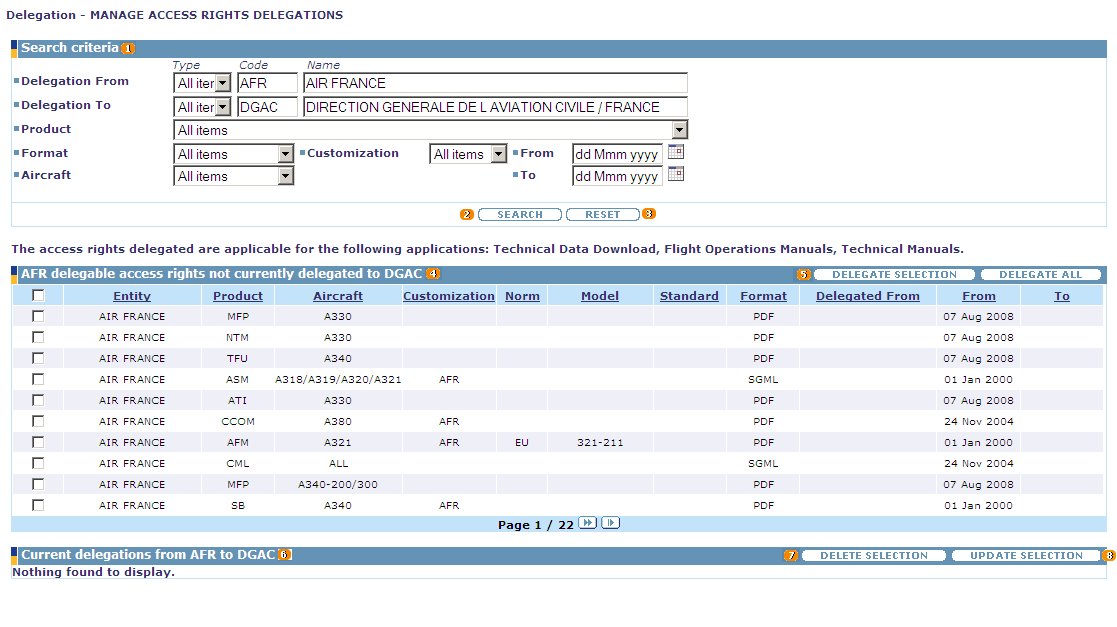This screenshot has width=1117, height=627.
Task: Click the DIRECTION GENERALE DE L AVIATION name field
Action: 495,107
